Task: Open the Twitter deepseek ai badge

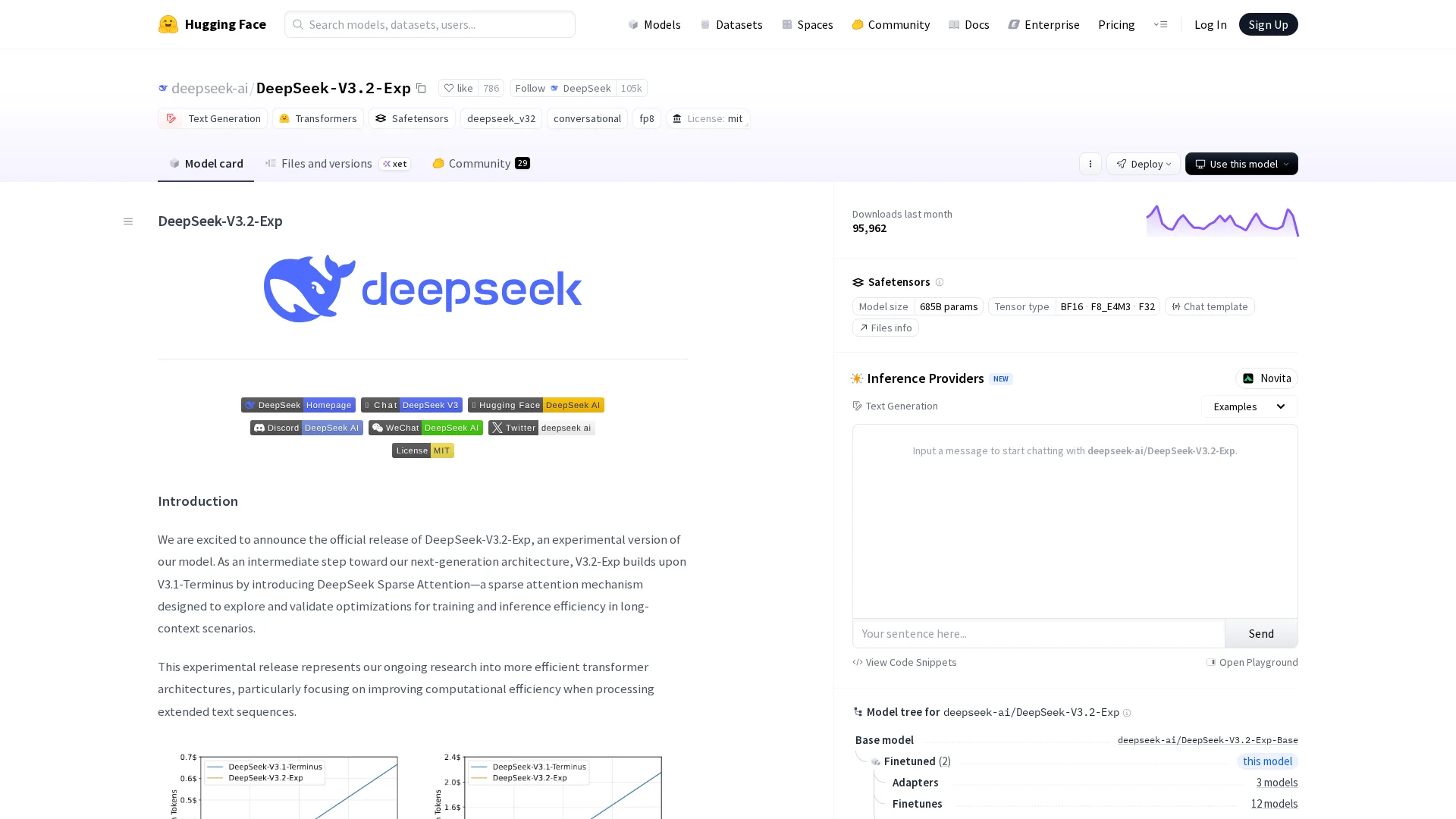Action: point(541,428)
